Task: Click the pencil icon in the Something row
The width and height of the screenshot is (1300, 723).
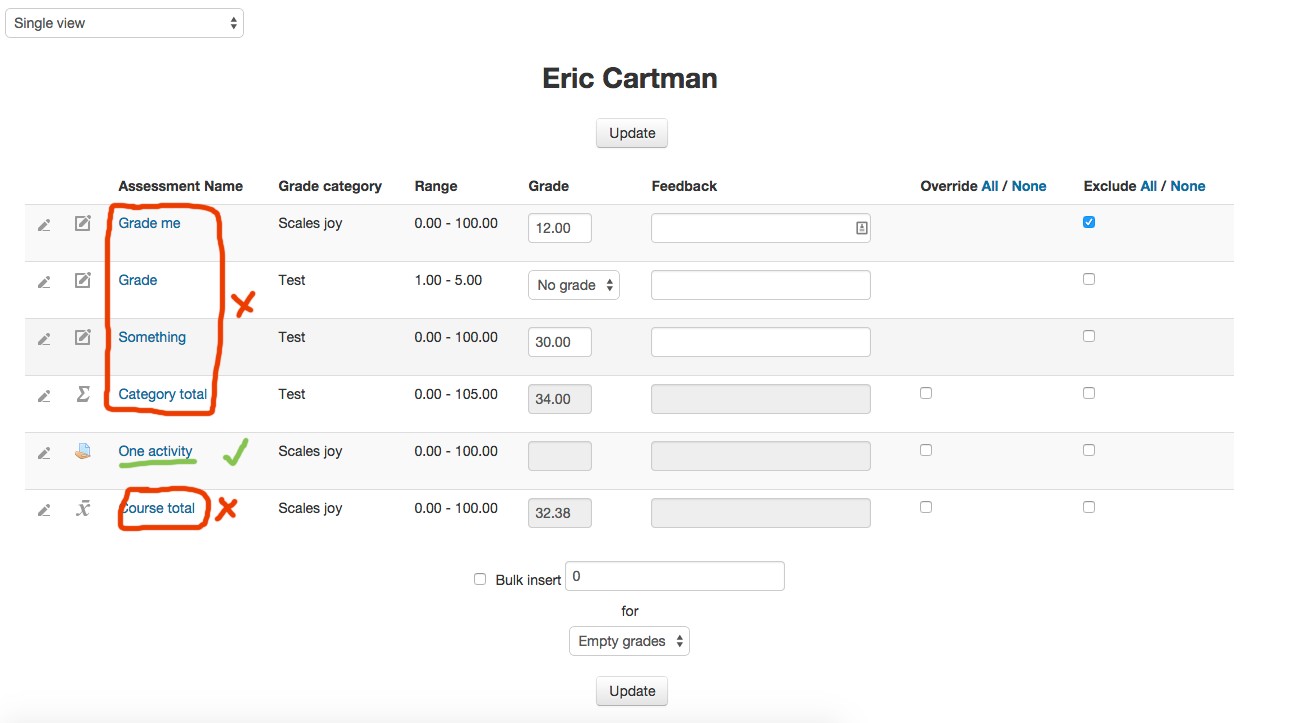Action: coord(44,339)
